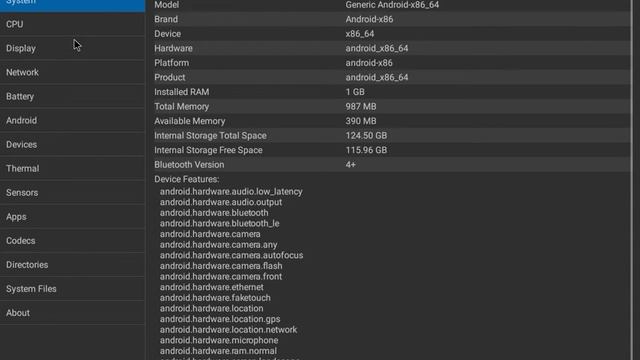The image size is (640, 360).
Task: Click android.hardware.ethernet entry
Action: (211, 287)
